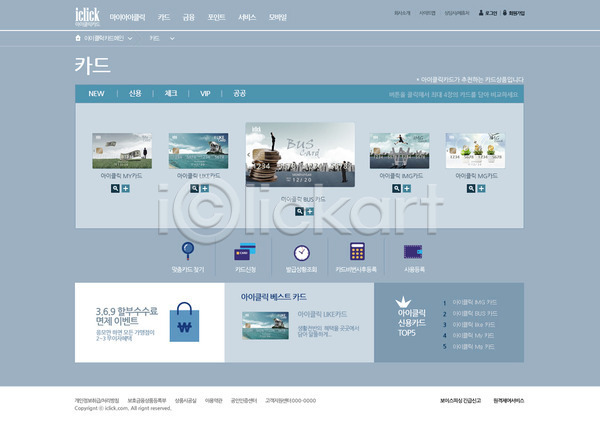Expand the 아이클릭카드메인 breadcrumb dropdown
This screenshot has width=600, height=422.
coord(131,38)
